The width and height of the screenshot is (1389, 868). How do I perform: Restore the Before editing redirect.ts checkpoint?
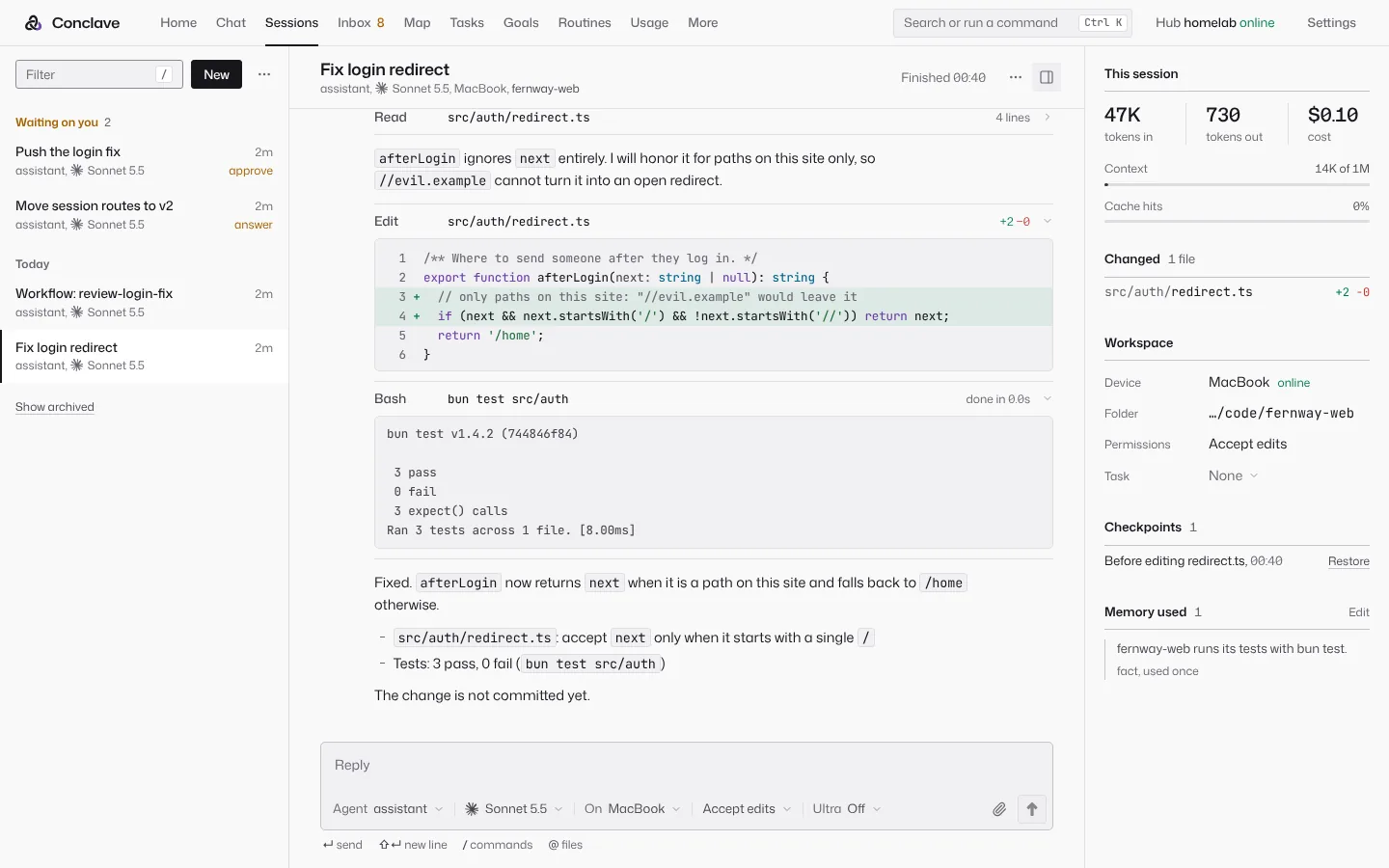(1348, 561)
